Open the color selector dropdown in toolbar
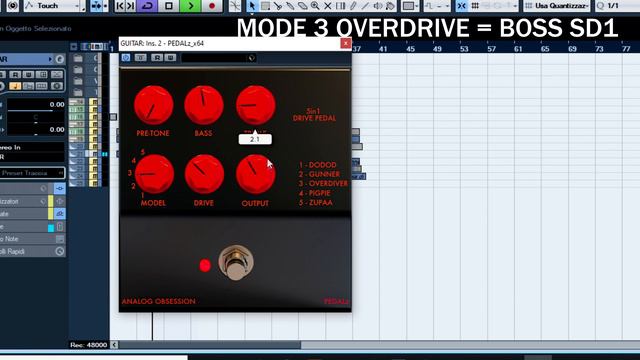 [x=410, y=6]
